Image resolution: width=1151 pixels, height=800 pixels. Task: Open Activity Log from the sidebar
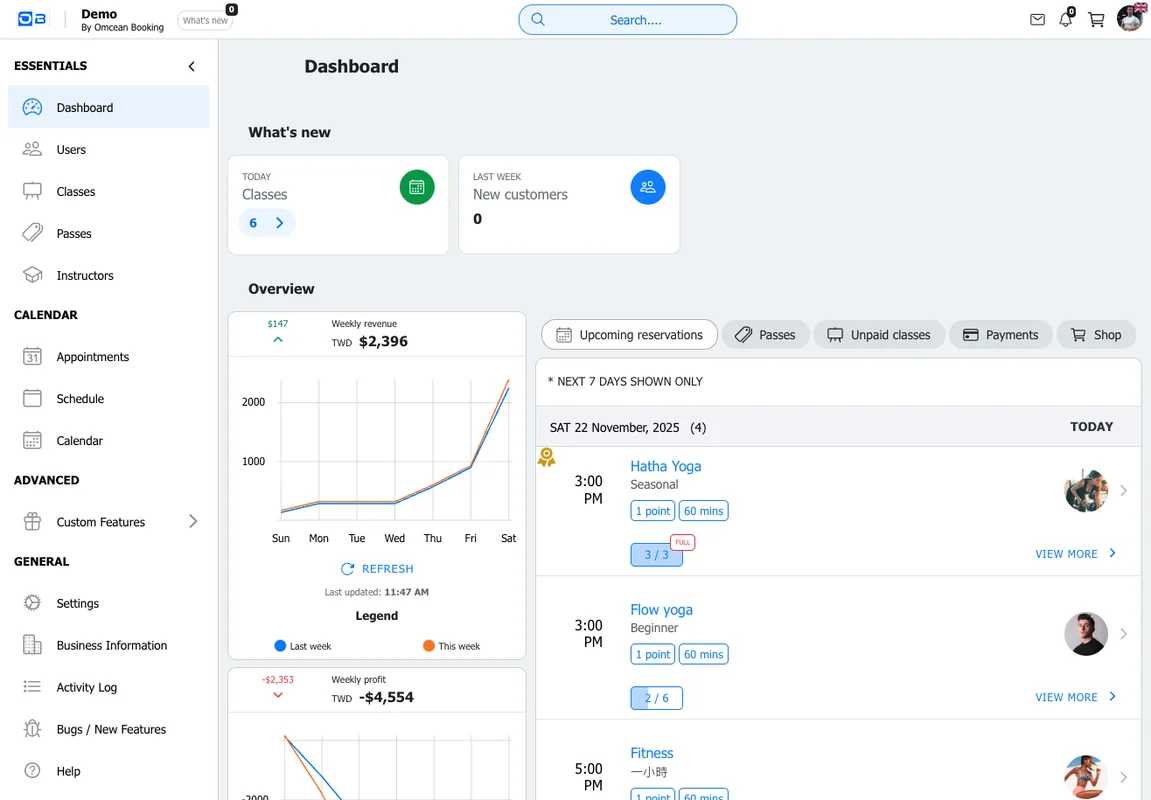click(x=88, y=687)
